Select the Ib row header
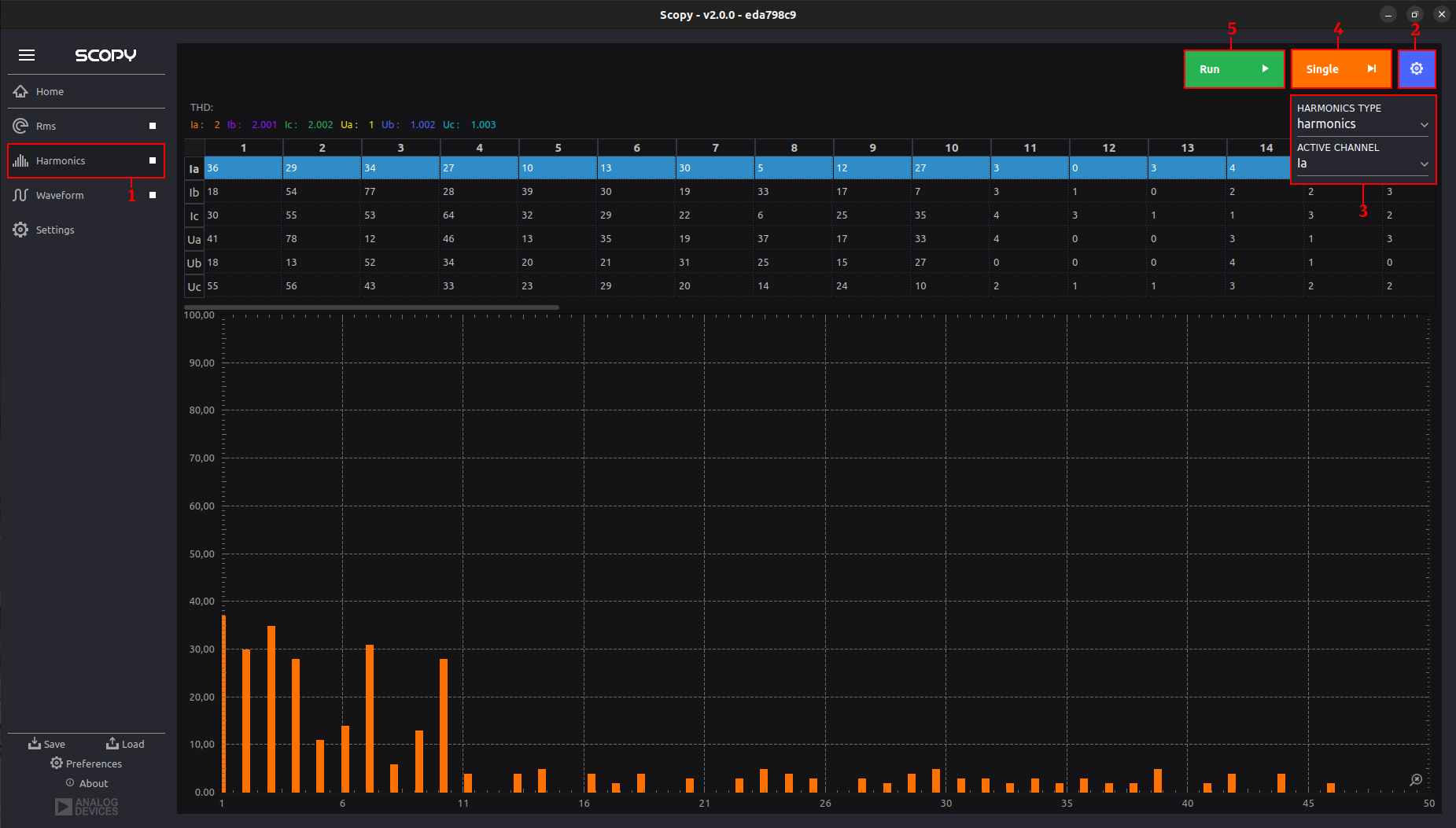The image size is (1456, 828). (194, 192)
